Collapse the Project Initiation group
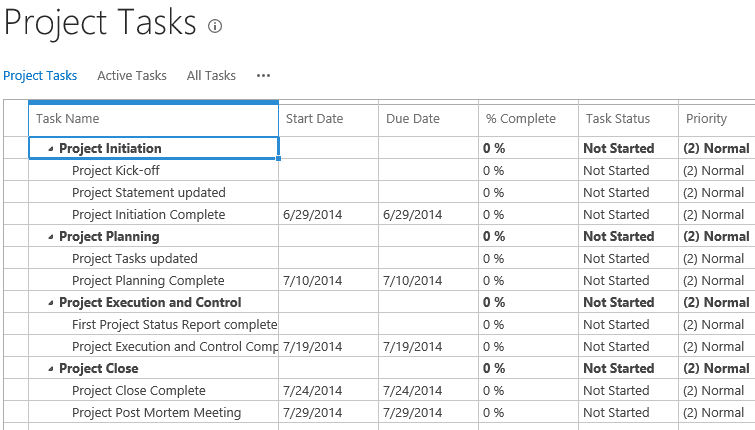Screen dimensions: 755x430 [51, 149]
